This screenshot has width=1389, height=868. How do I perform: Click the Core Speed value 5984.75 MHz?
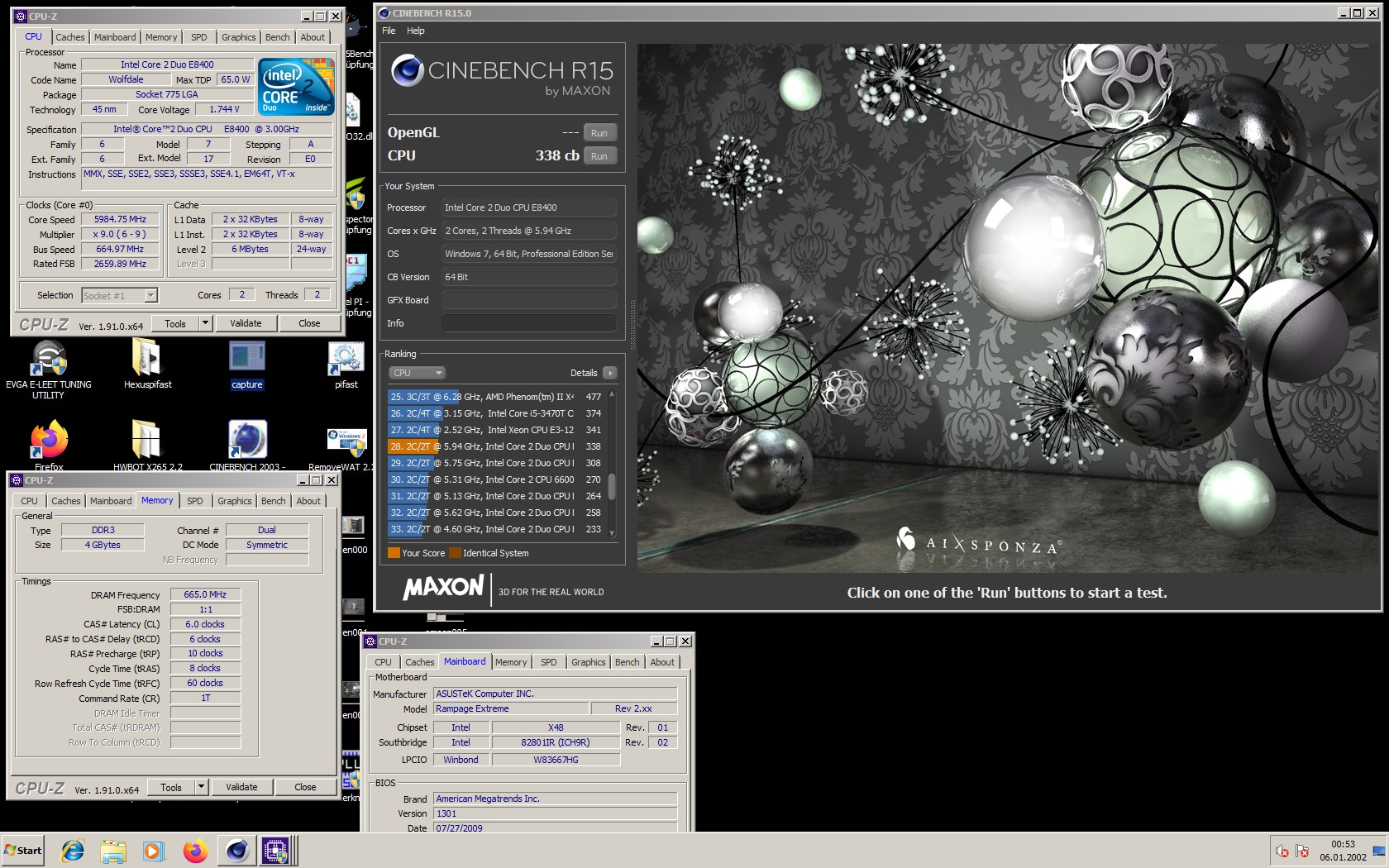120,220
